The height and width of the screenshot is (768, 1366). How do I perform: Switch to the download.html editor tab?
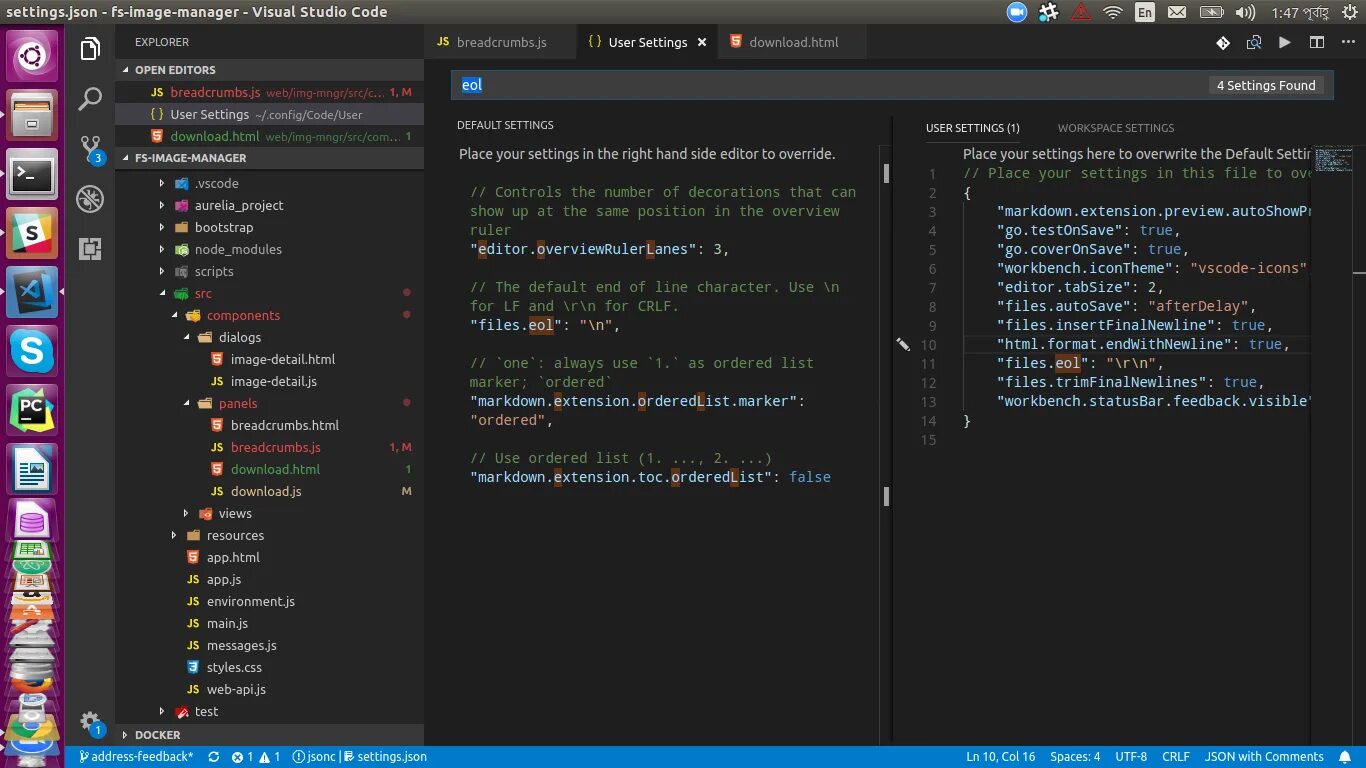(x=793, y=42)
